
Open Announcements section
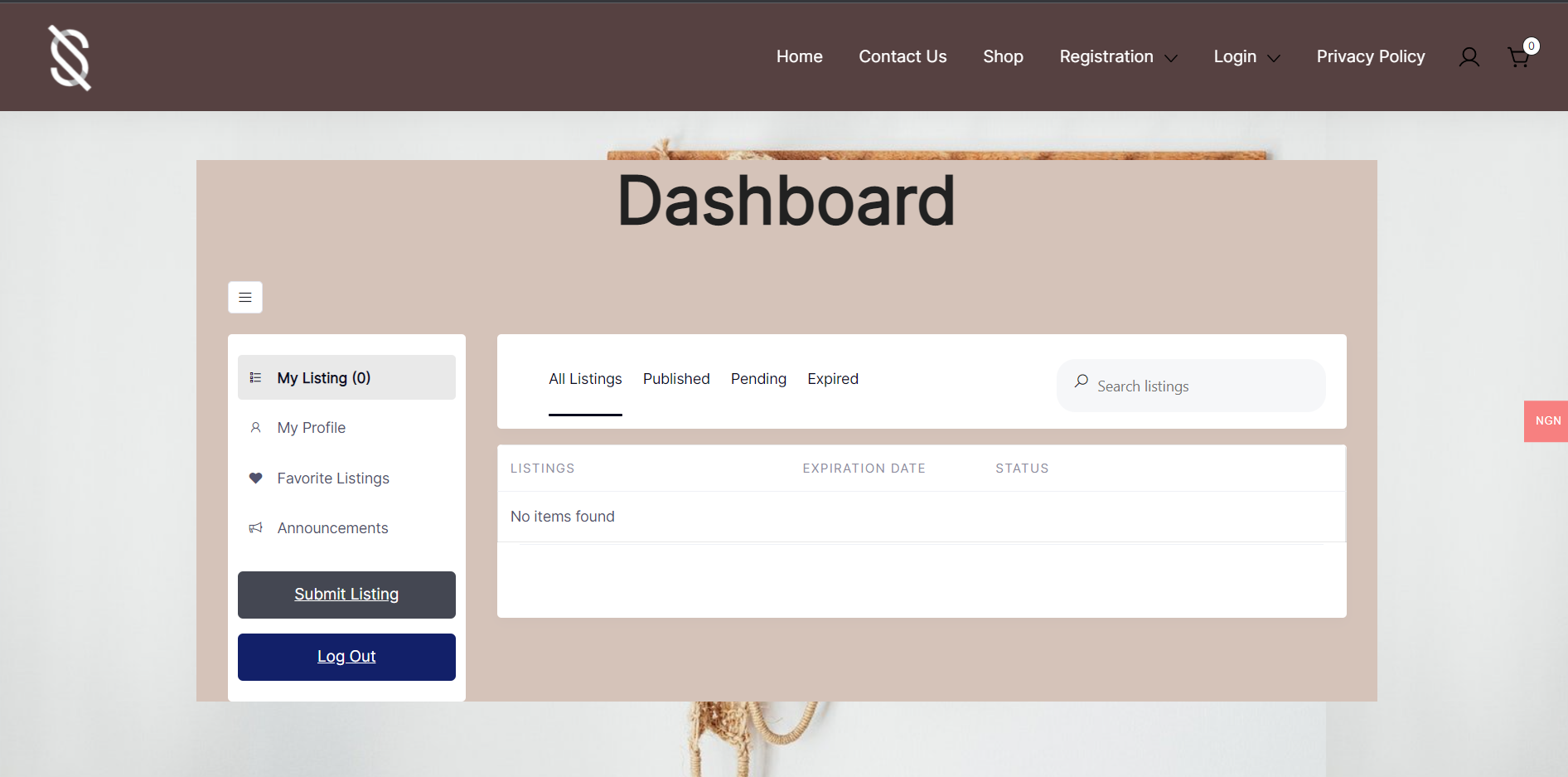tap(346, 528)
